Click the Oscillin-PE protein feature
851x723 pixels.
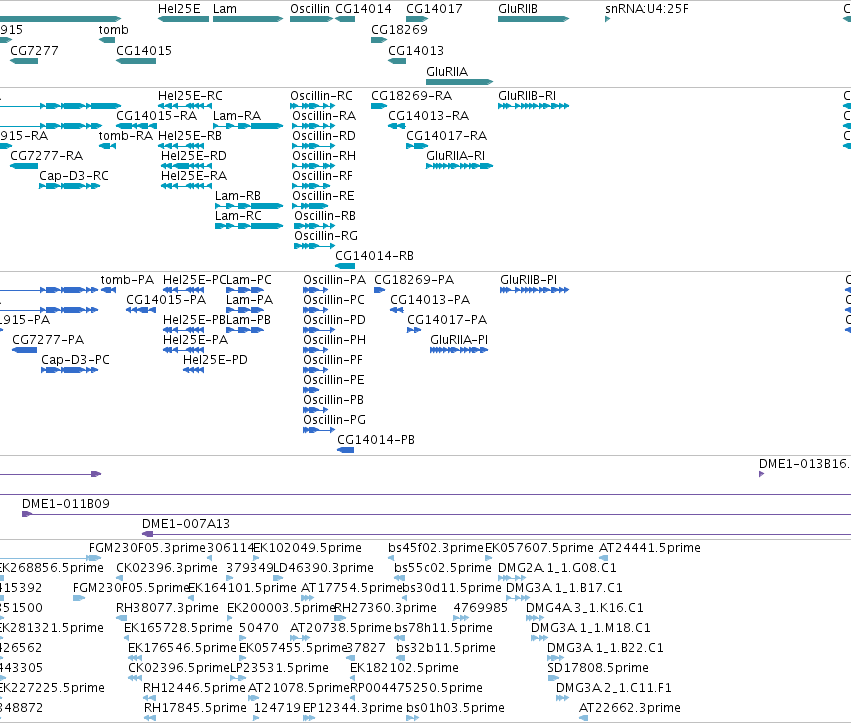[311, 390]
